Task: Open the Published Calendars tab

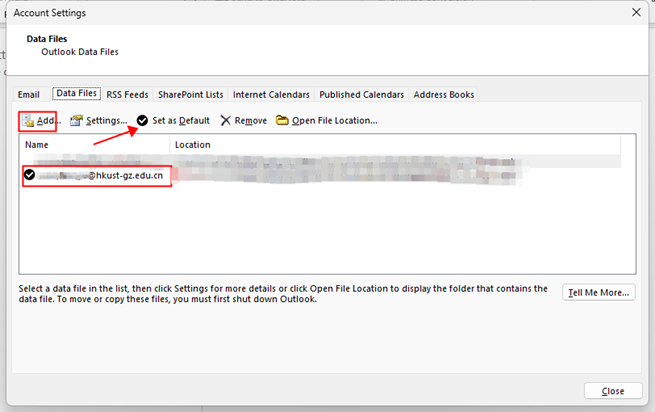Action: point(362,95)
